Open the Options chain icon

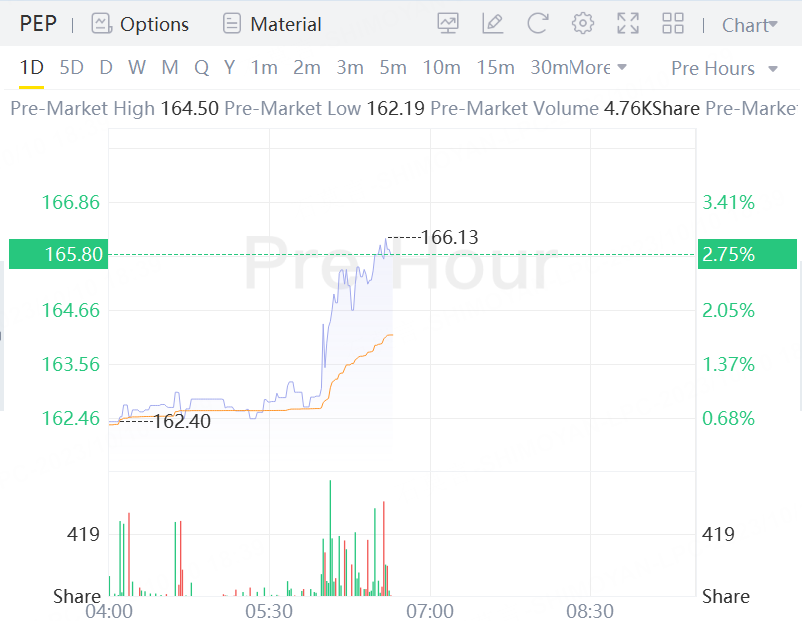click(x=101, y=24)
